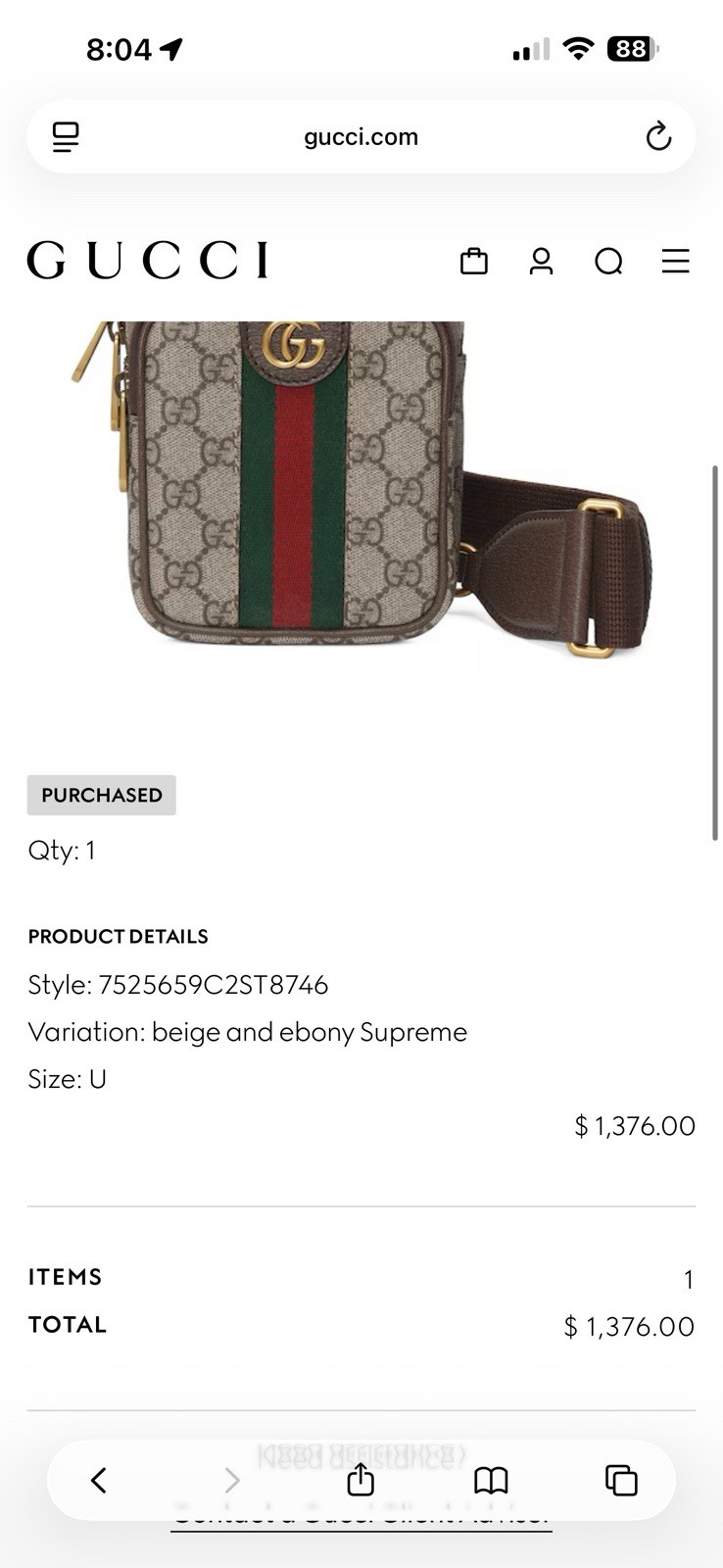
Task: Tap the Wi-Fi status icon
Action: [579, 49]
